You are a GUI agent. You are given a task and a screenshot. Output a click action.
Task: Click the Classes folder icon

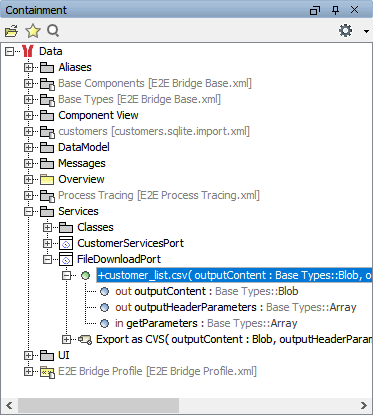point(66,228)
